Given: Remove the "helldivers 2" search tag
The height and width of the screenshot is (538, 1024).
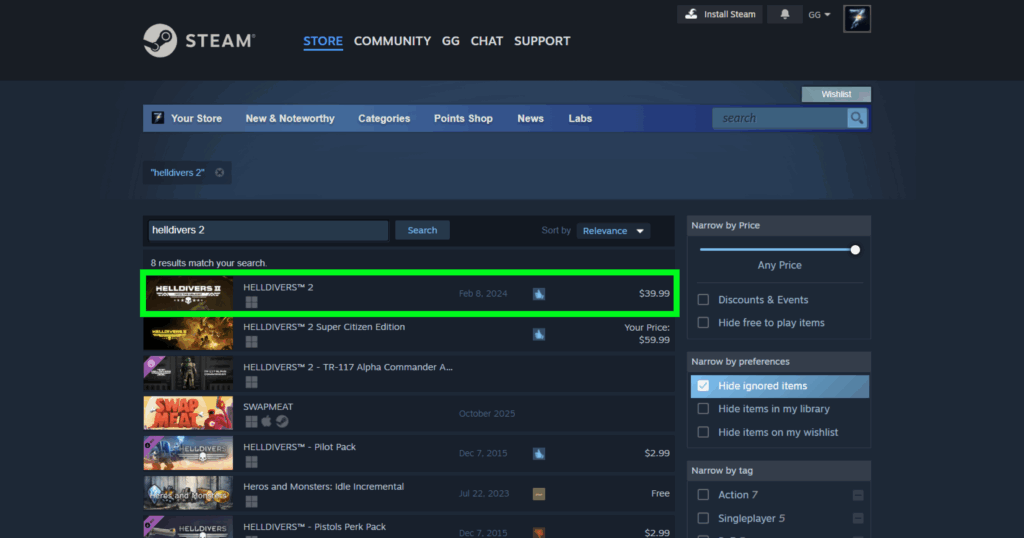Looking at the screenshot, I should coord(219,172).
